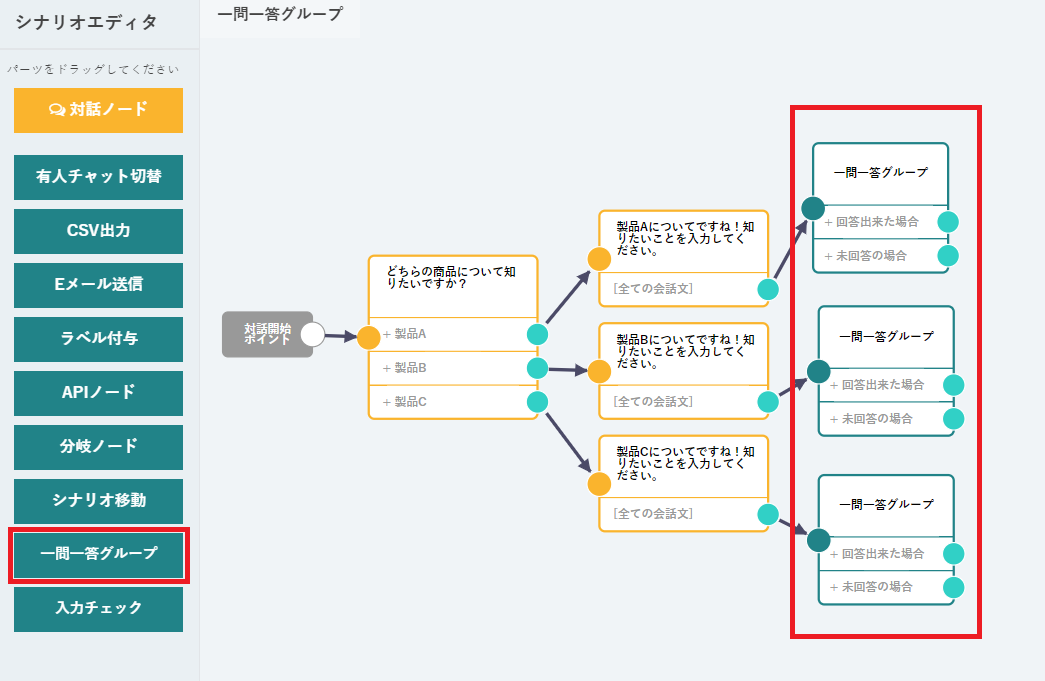Click 回答出来た場合 row text in bottom group
Screen dimensions: 1045x681
(883, 554)
